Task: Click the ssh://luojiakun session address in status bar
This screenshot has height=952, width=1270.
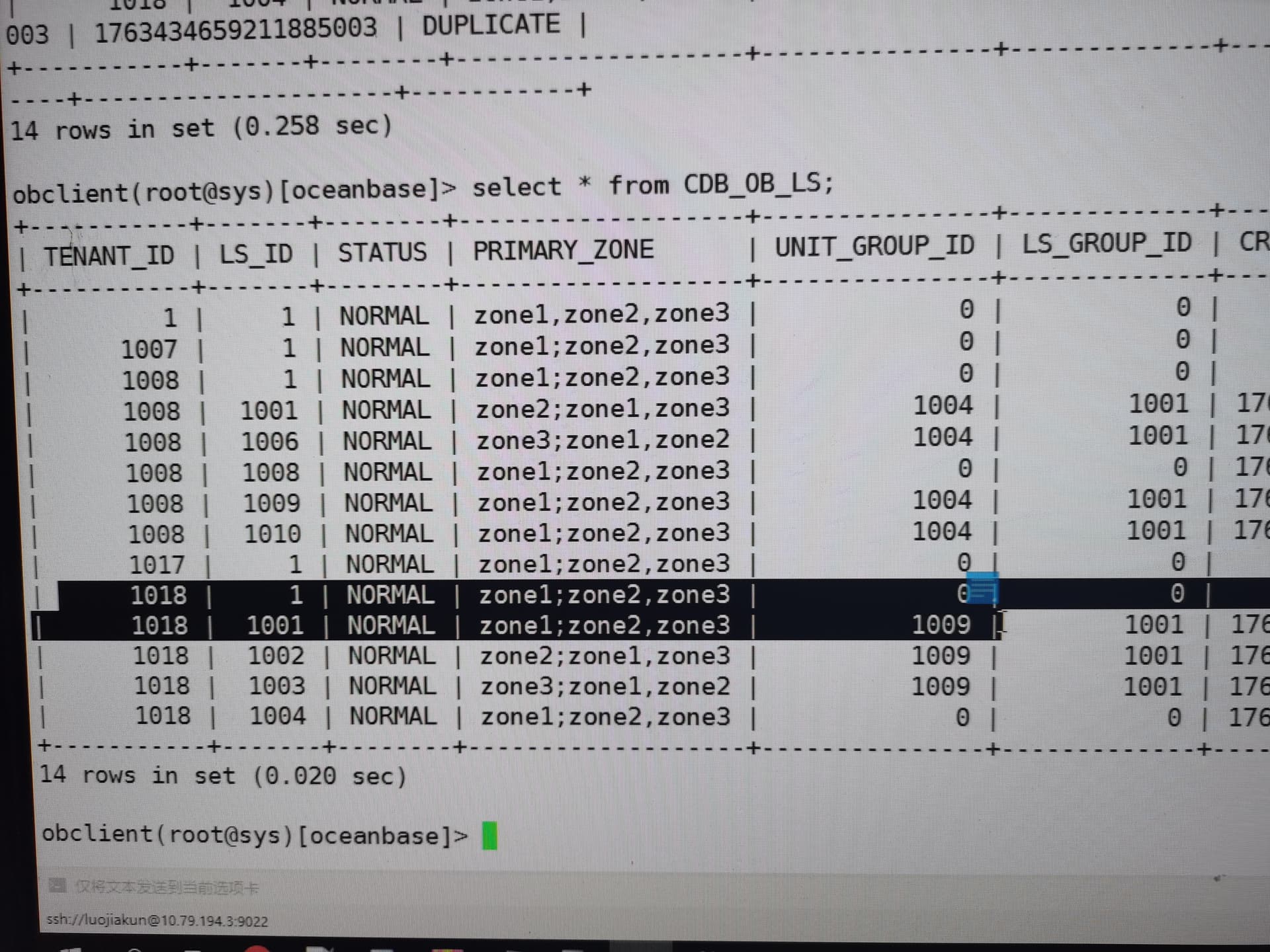Action: point(157,921)
